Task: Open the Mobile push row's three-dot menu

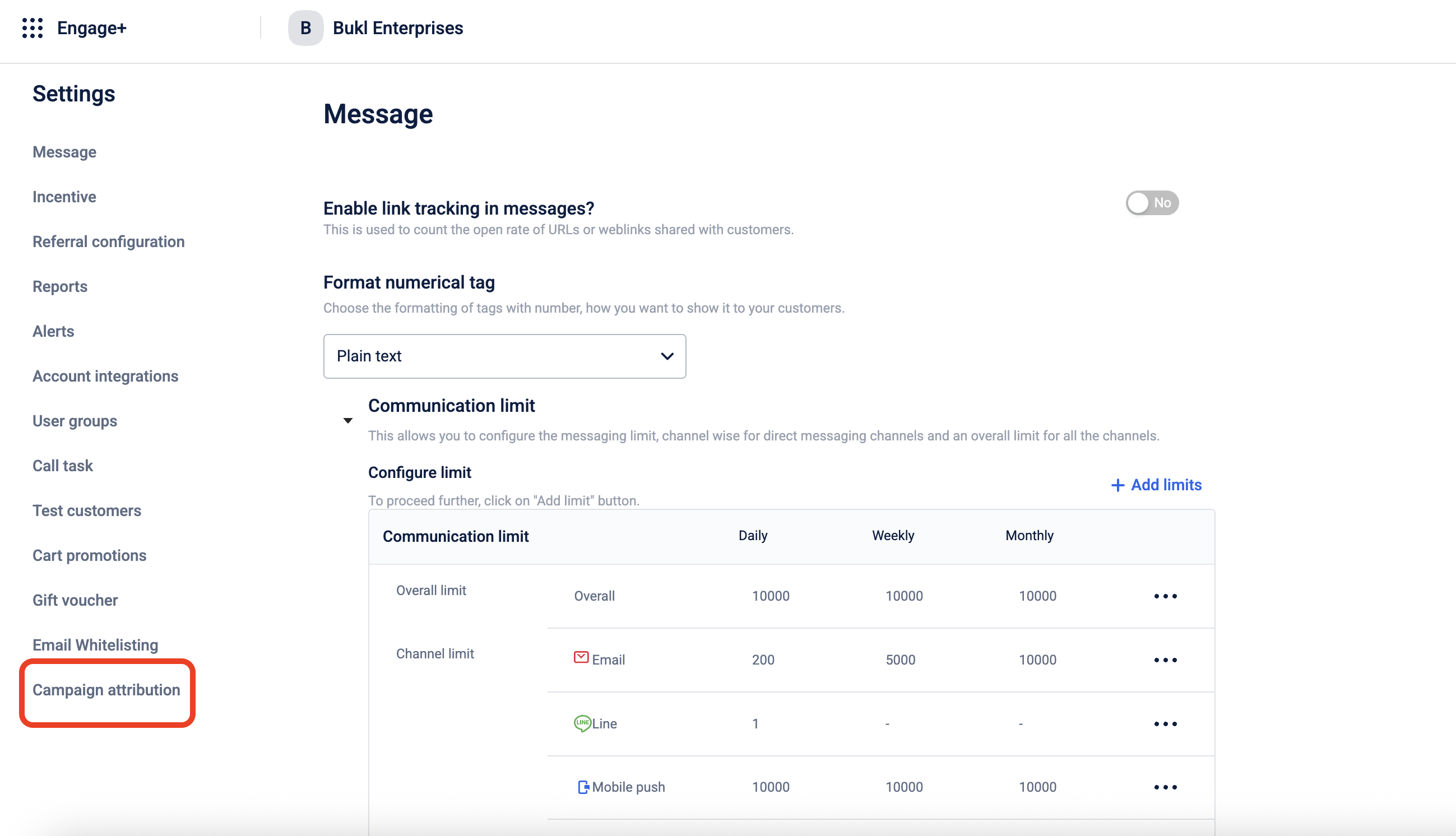Action: (x=1165, y=787)
